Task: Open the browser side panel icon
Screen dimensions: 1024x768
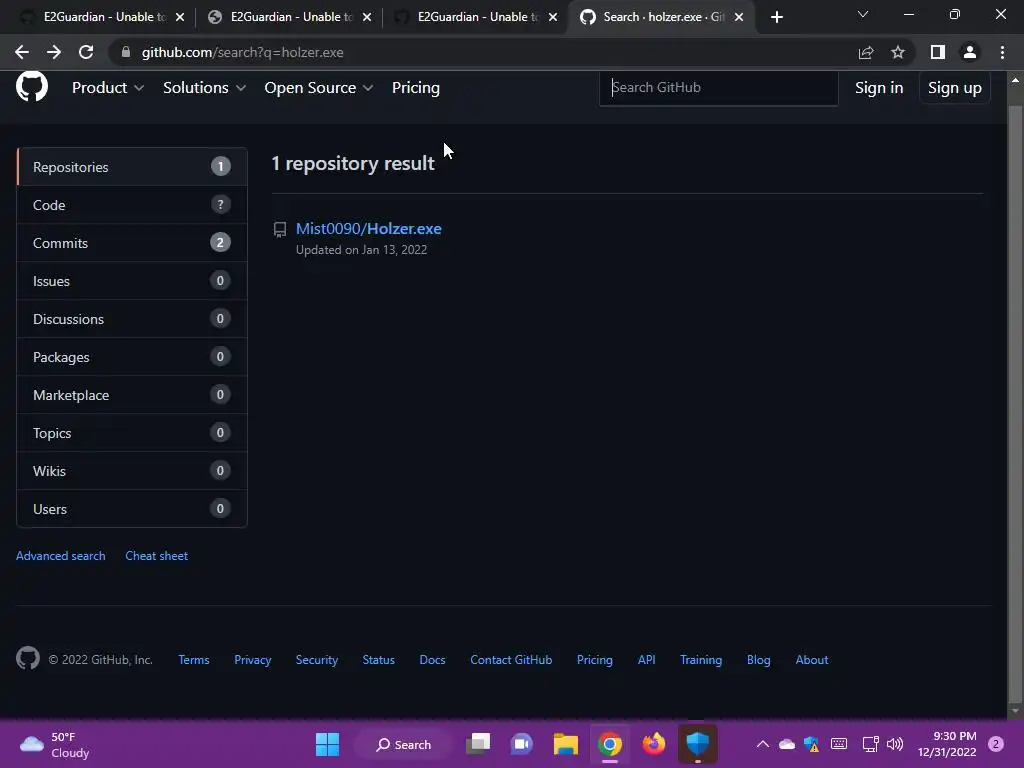Action: tap(938, 52)
